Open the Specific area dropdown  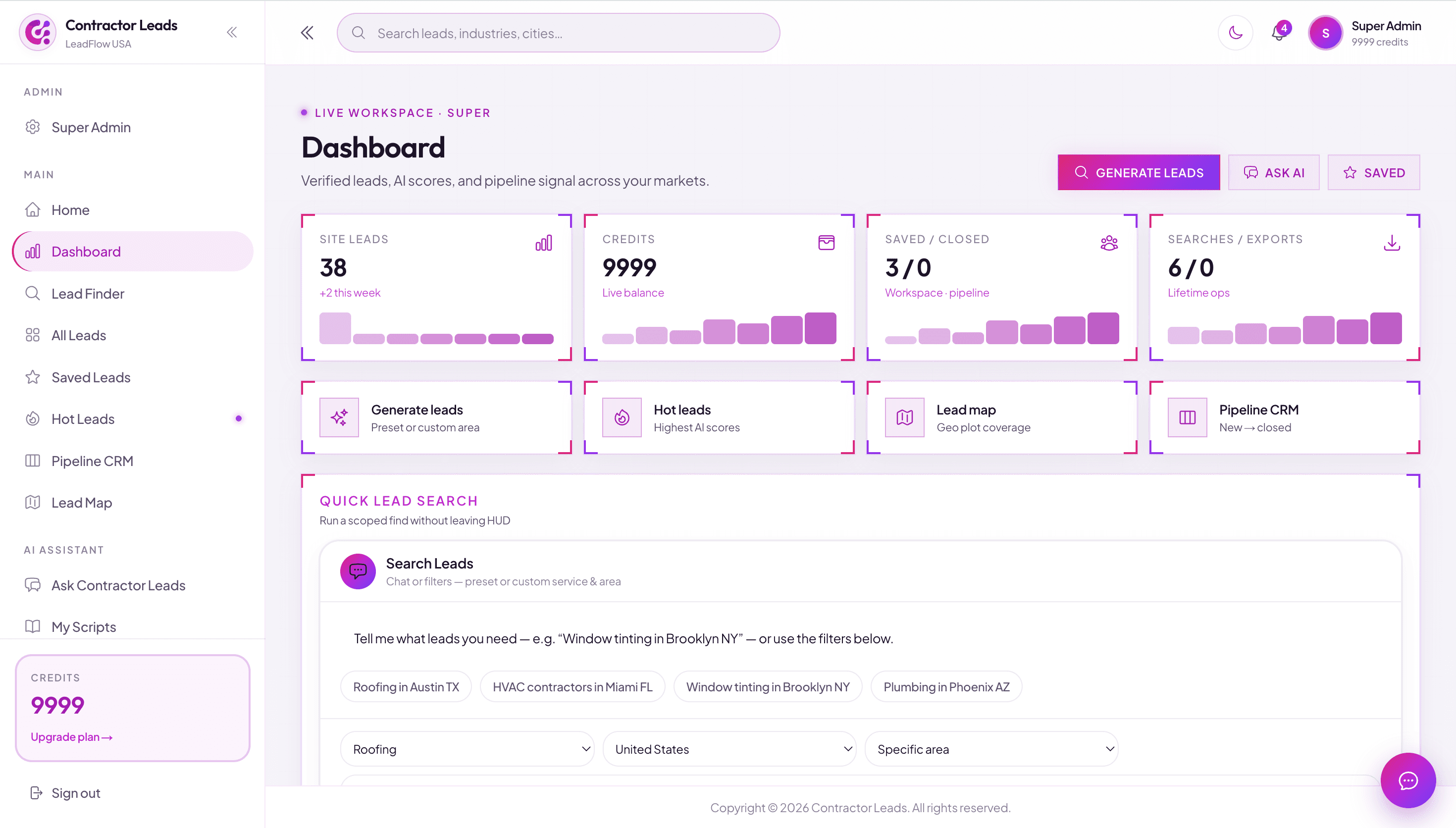tap(991, 749)
